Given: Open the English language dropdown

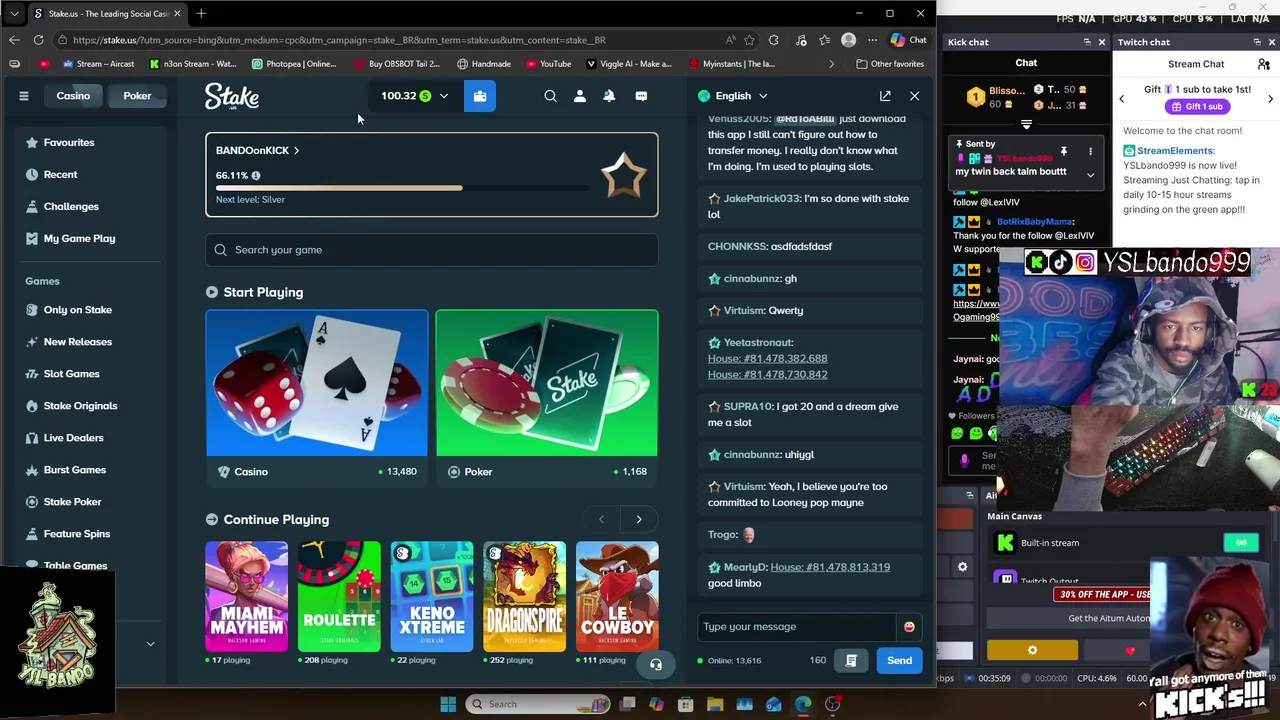Looking at the screenshot, I should (x=733, y=96).
